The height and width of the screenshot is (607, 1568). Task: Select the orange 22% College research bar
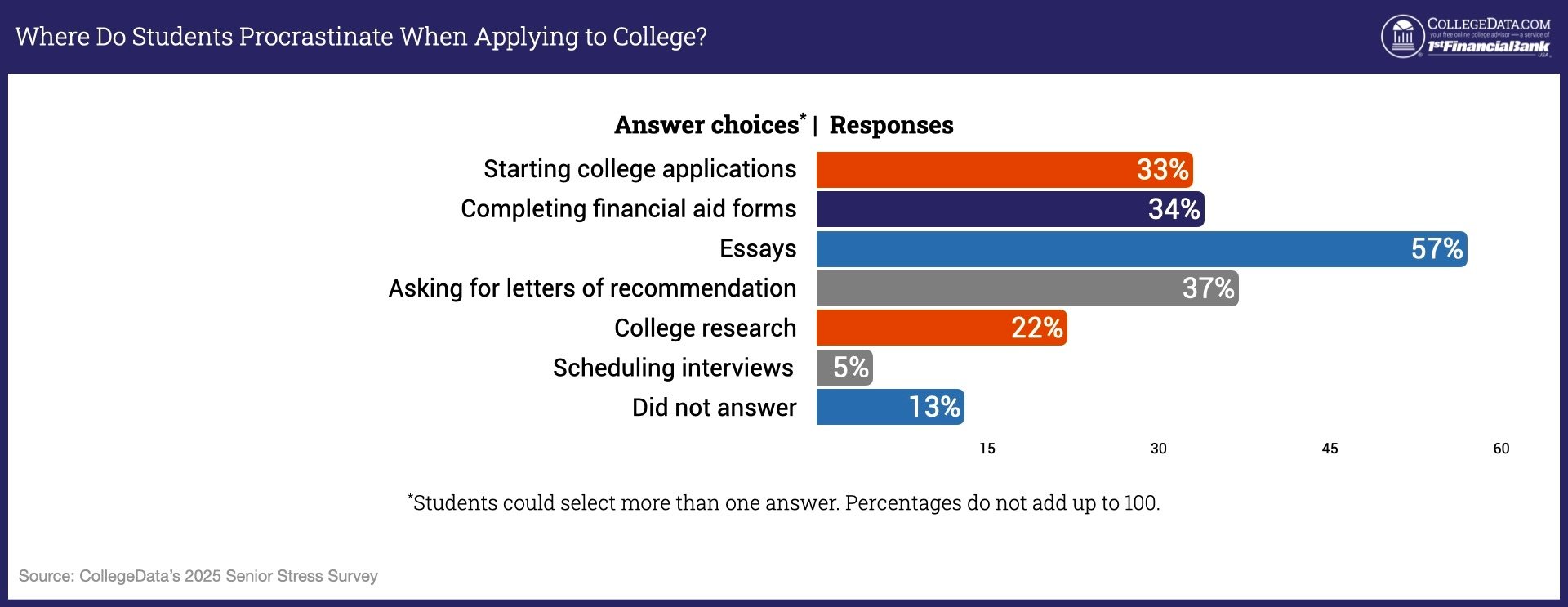[941, 328]
